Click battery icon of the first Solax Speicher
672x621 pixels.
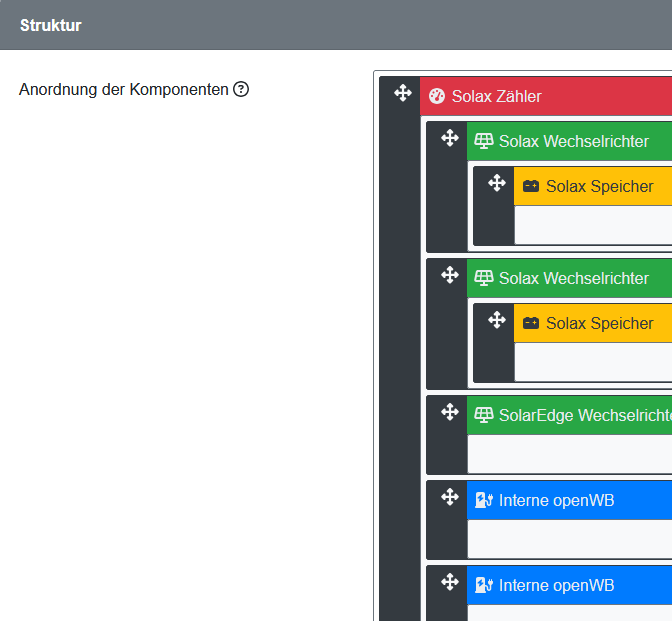(531, 186)
